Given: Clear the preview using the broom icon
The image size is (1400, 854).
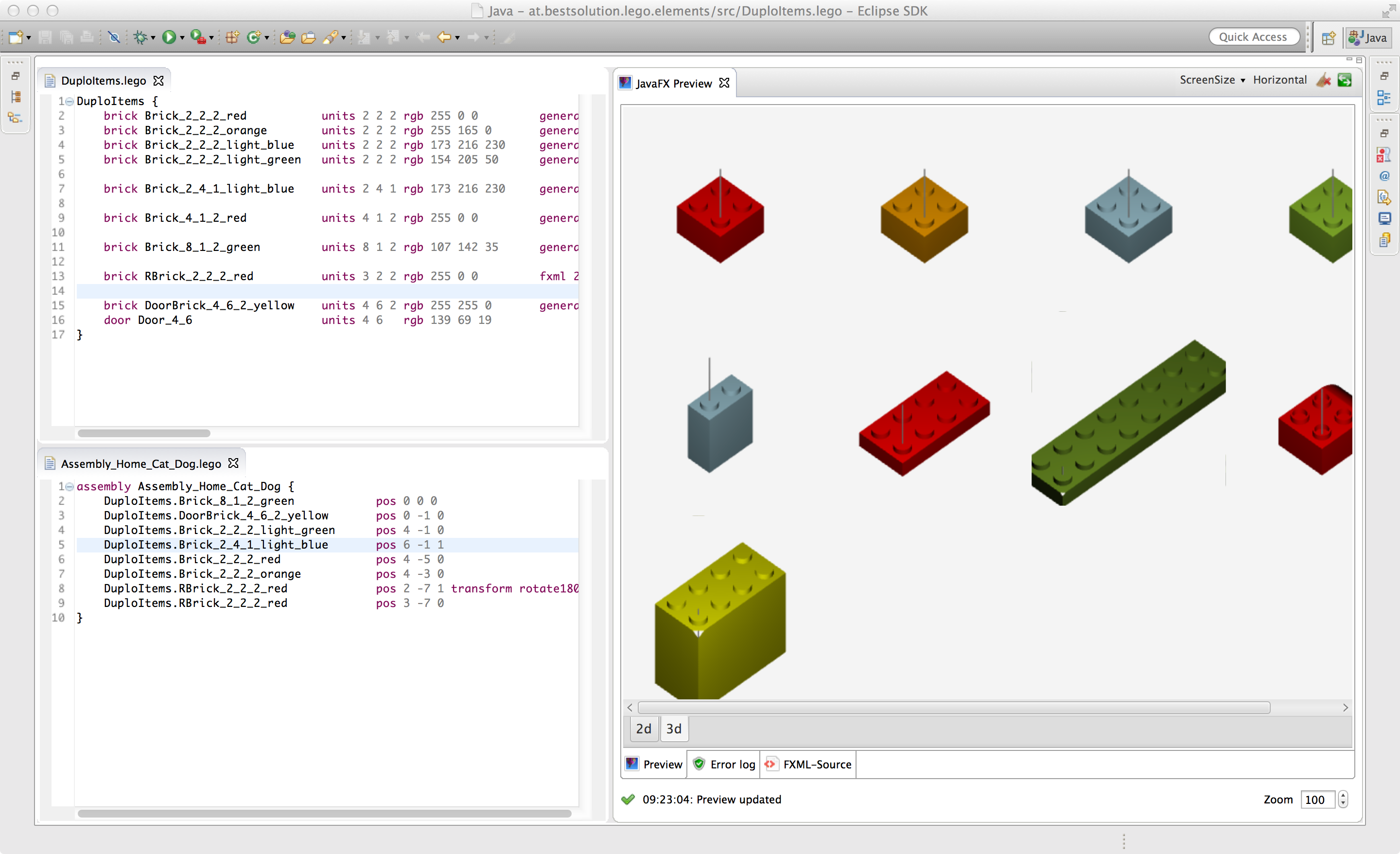Looking at the screenshot, I should point(1324,80).
